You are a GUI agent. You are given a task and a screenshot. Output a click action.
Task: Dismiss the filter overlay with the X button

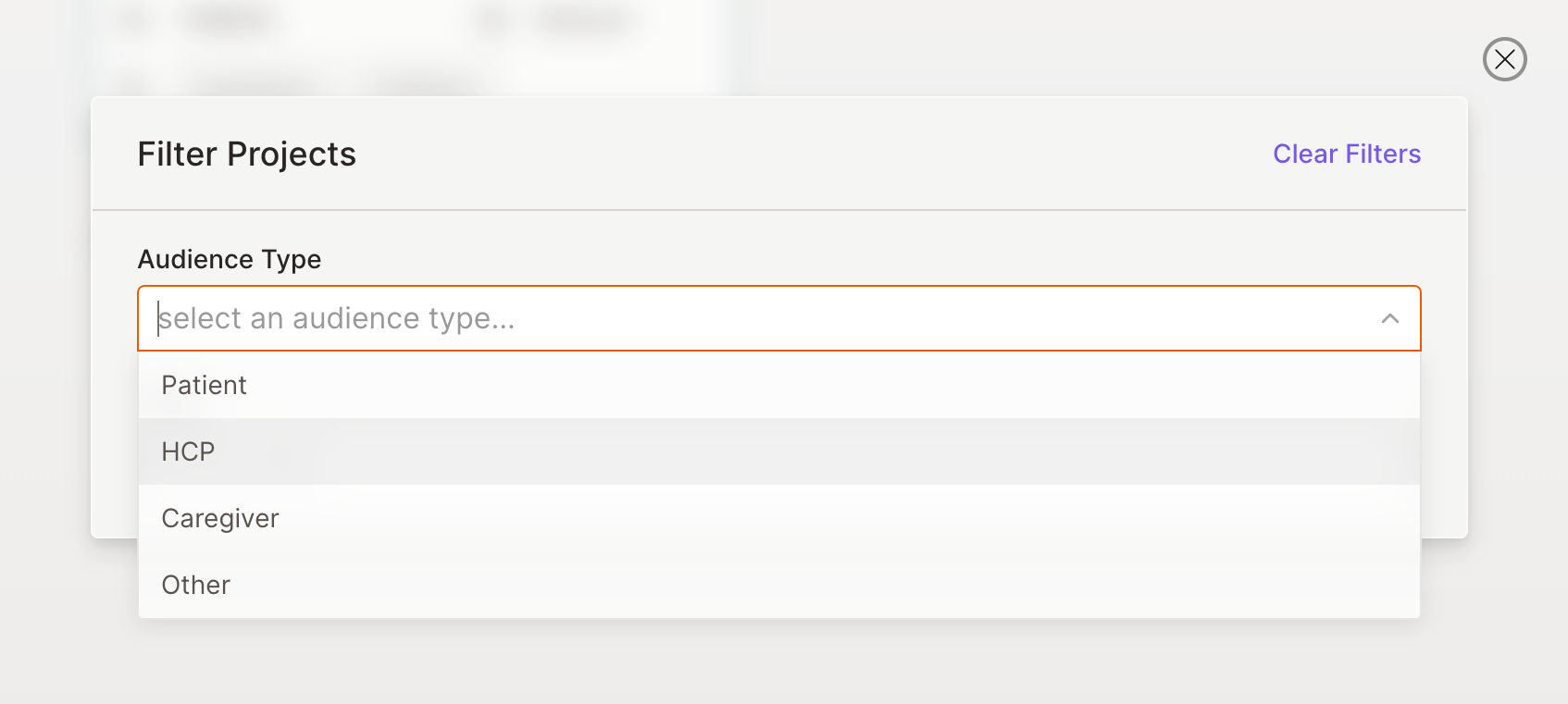pos(1504,59)
